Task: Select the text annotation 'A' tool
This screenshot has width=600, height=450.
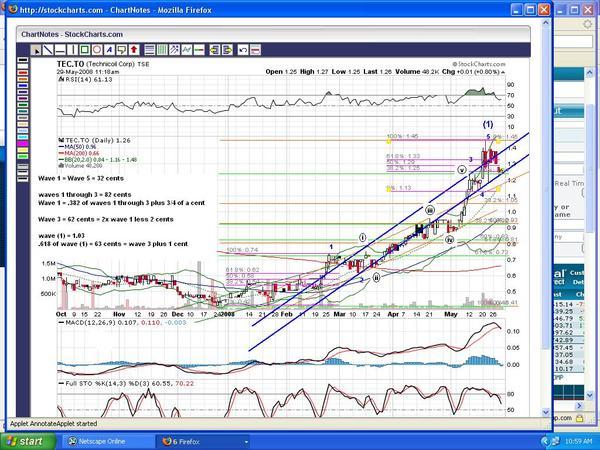Action: [x=109, y=50]
